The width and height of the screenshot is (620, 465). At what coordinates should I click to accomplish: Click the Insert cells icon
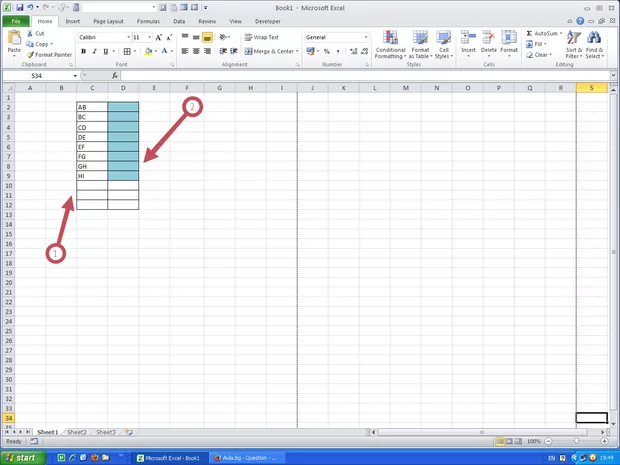[x=468, y=38]
